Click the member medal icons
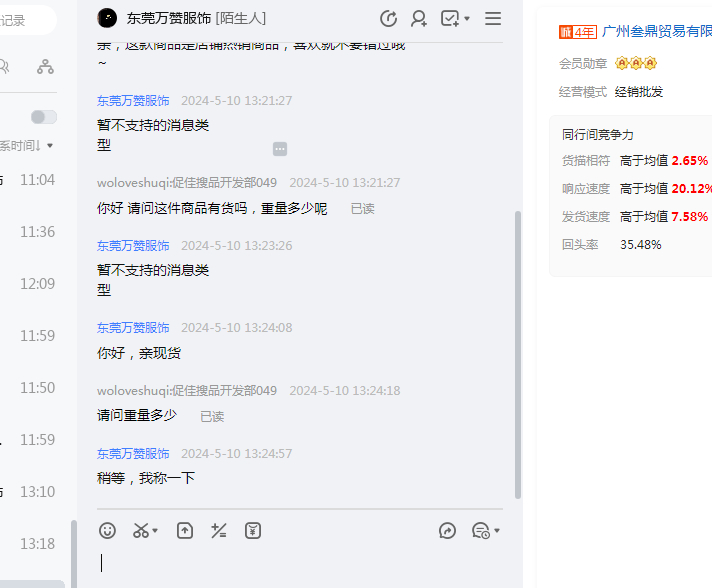 click(636, 63)
